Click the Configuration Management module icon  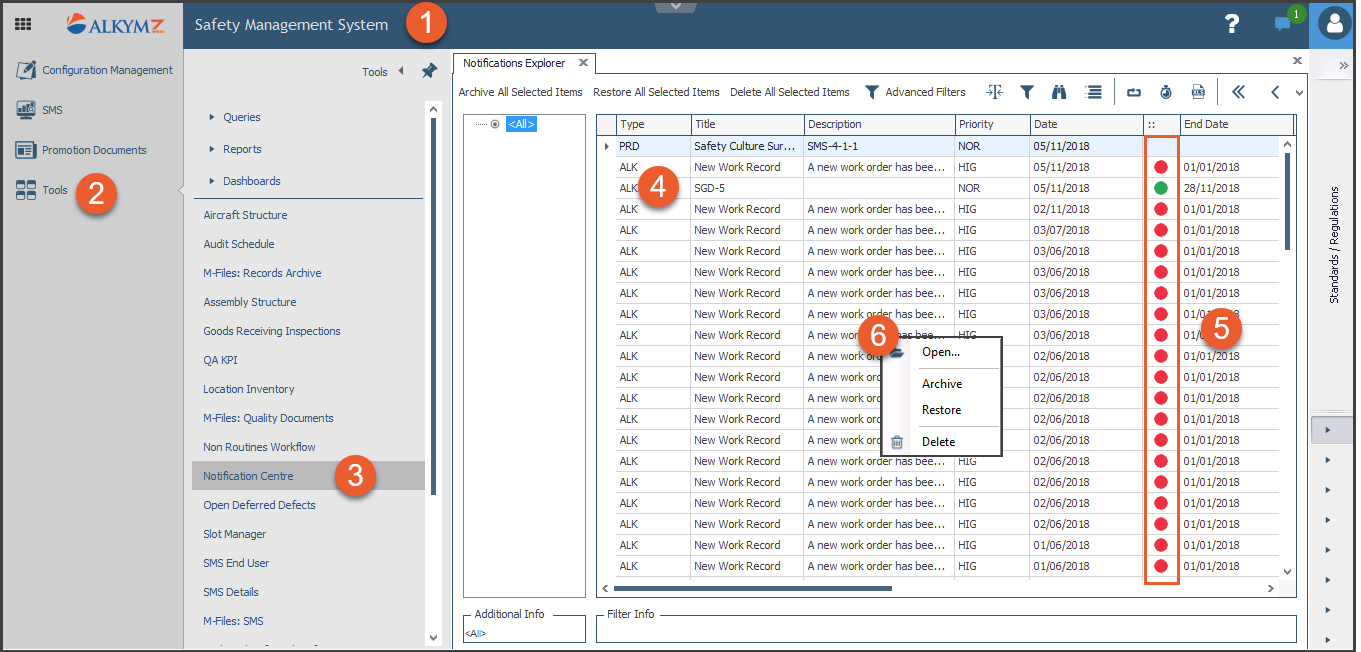[26, 70]
